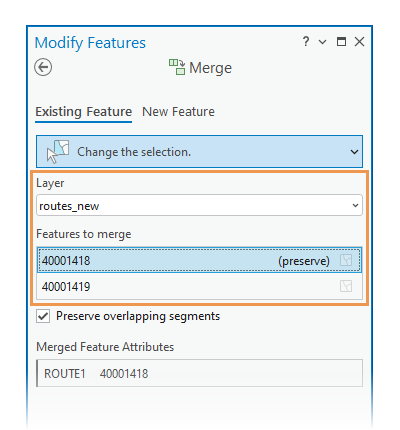Switch to the New Feature tab
The image size is (400, 430).
tap(178, 112)
